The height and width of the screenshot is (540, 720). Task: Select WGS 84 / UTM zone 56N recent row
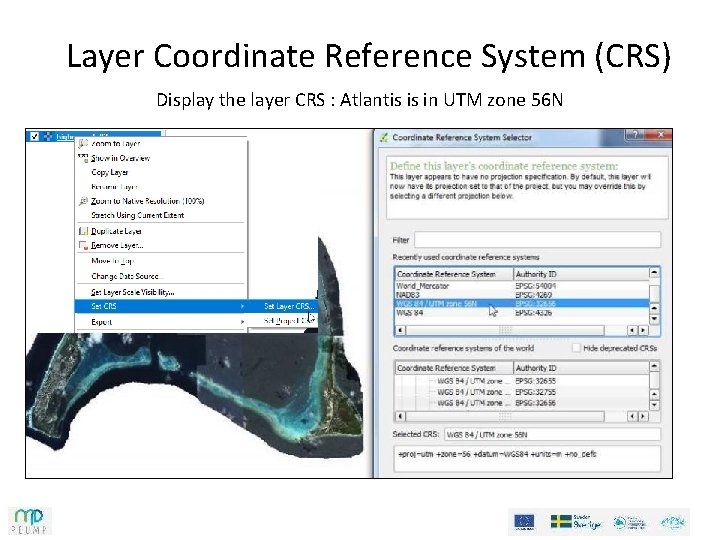pos(522,304)
